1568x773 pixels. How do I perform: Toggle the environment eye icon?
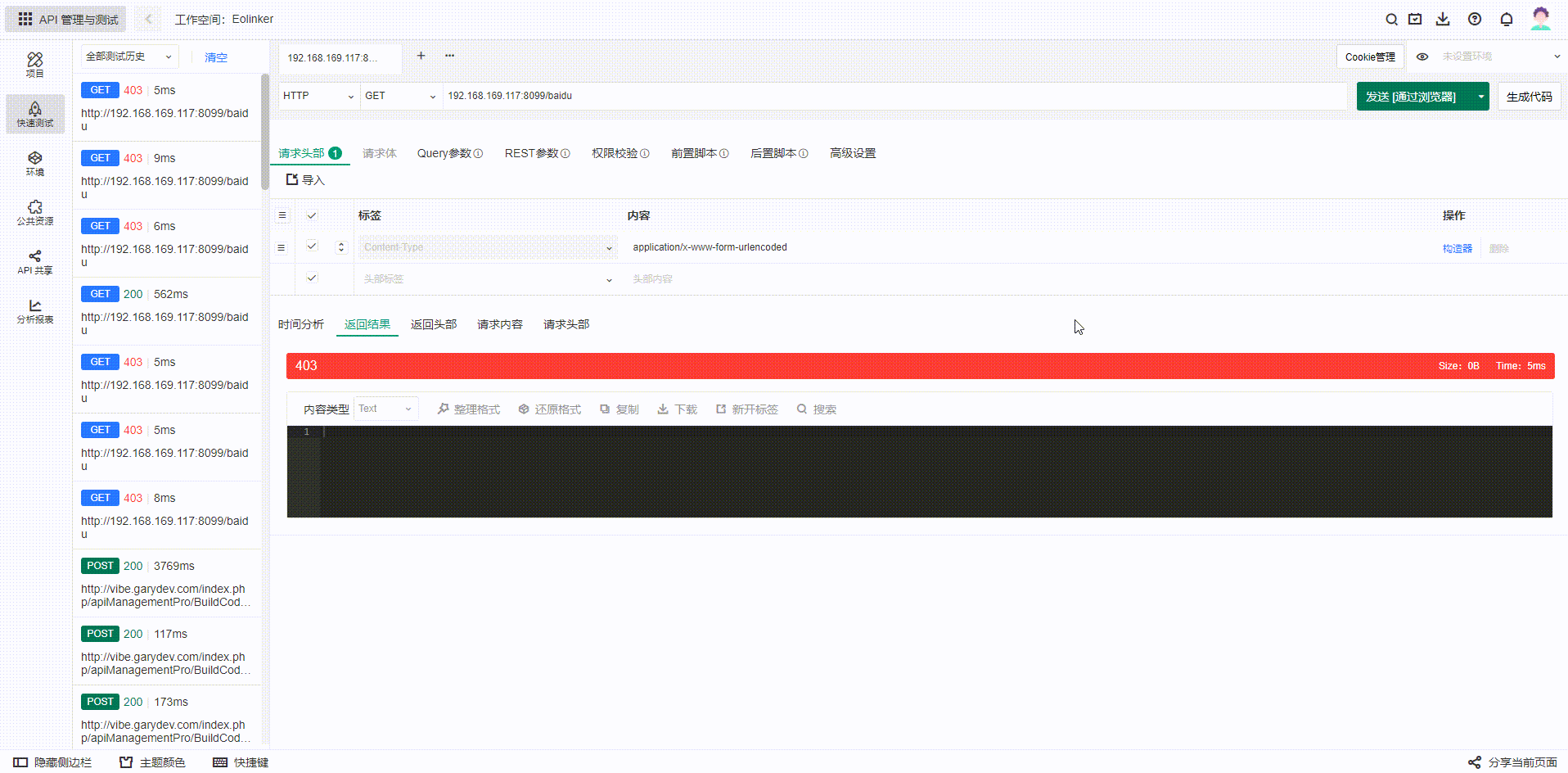coord(1422,57)
